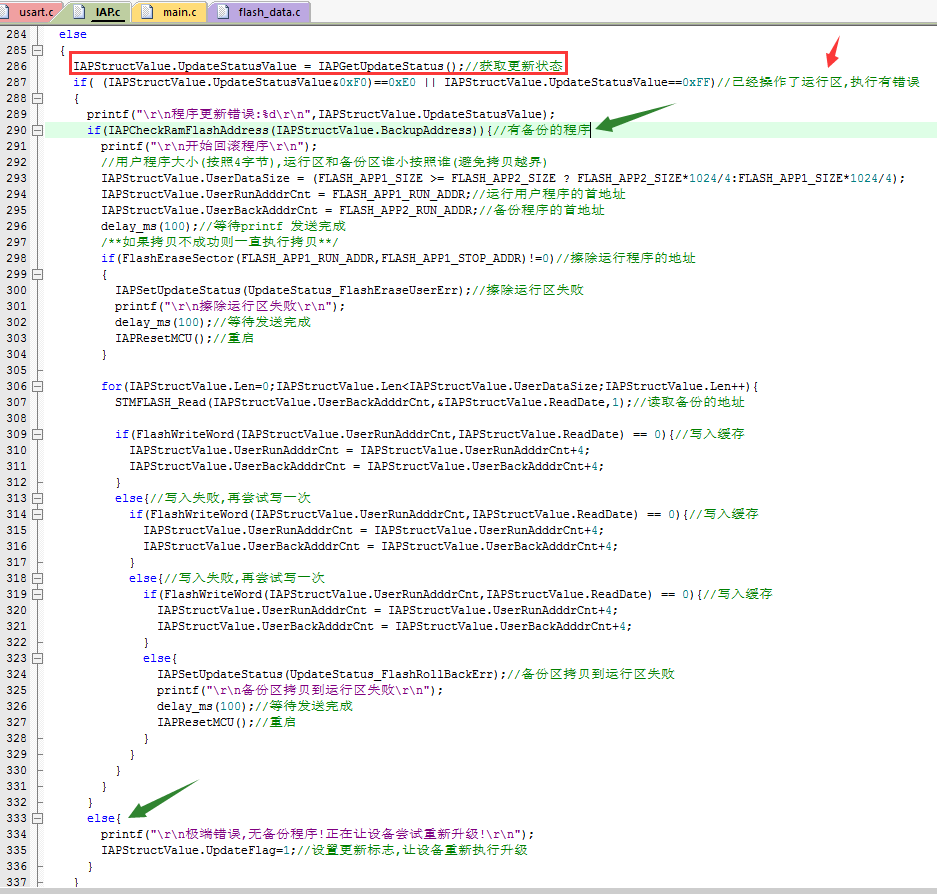Click IAPResetMCU() on line 303
Screen dimensions: 937x894
(x=160, y=338)
